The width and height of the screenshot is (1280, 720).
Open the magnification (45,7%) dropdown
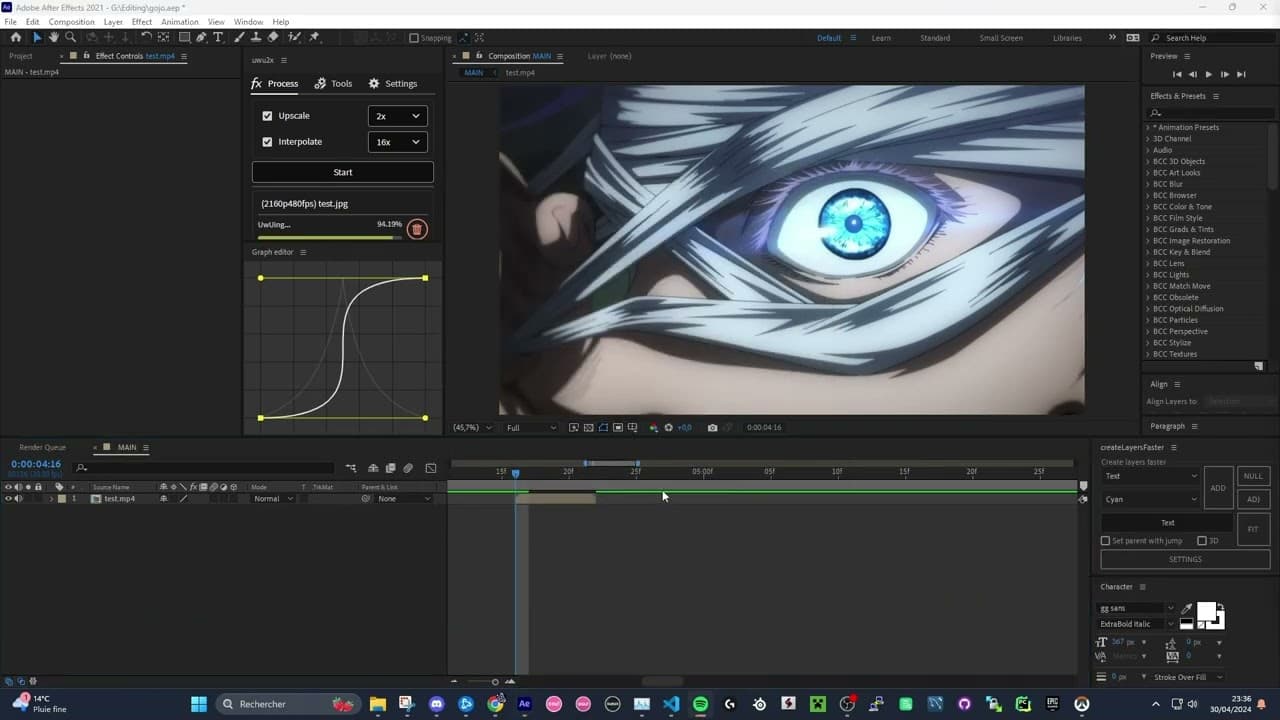pos(472,427)
